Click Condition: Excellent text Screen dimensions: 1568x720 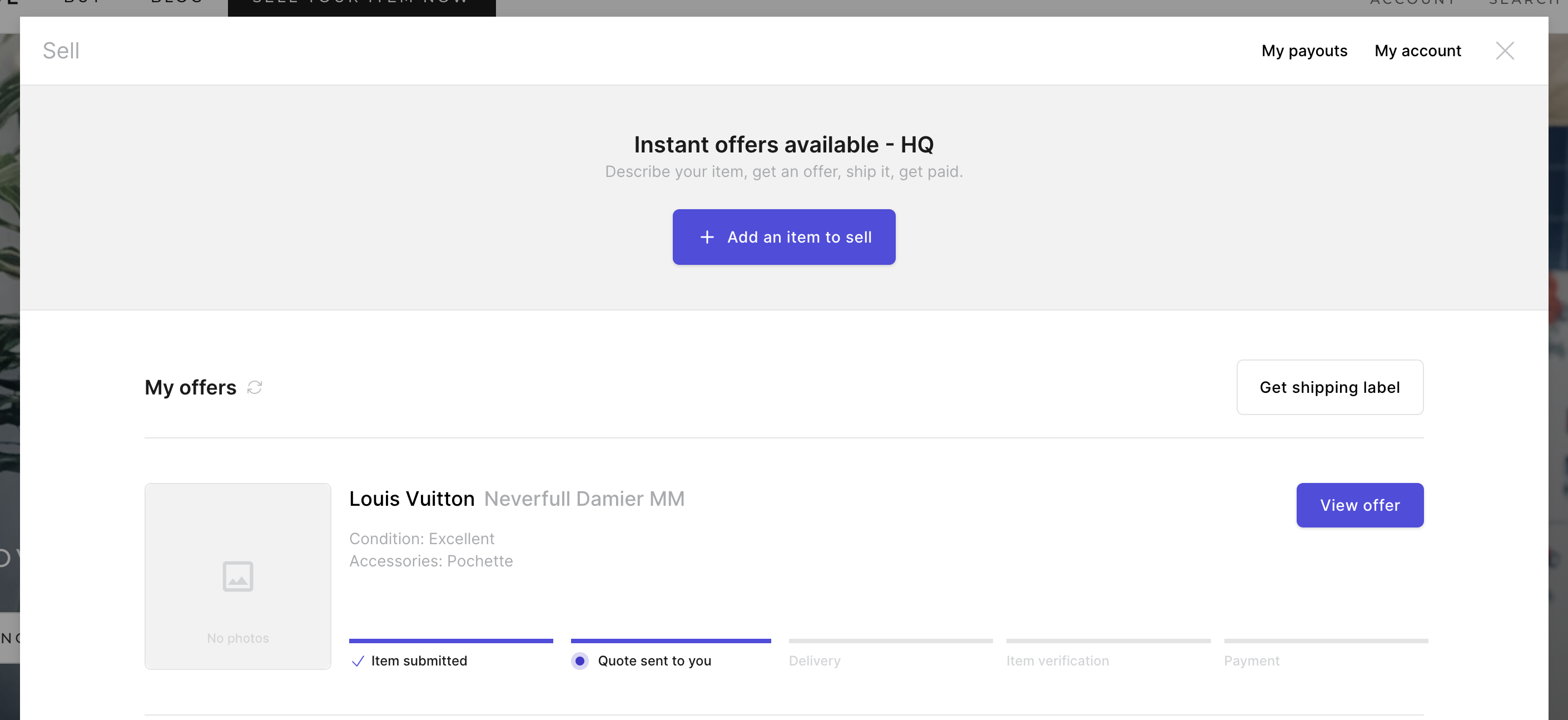pyautogui.click(x=422, y=539)
